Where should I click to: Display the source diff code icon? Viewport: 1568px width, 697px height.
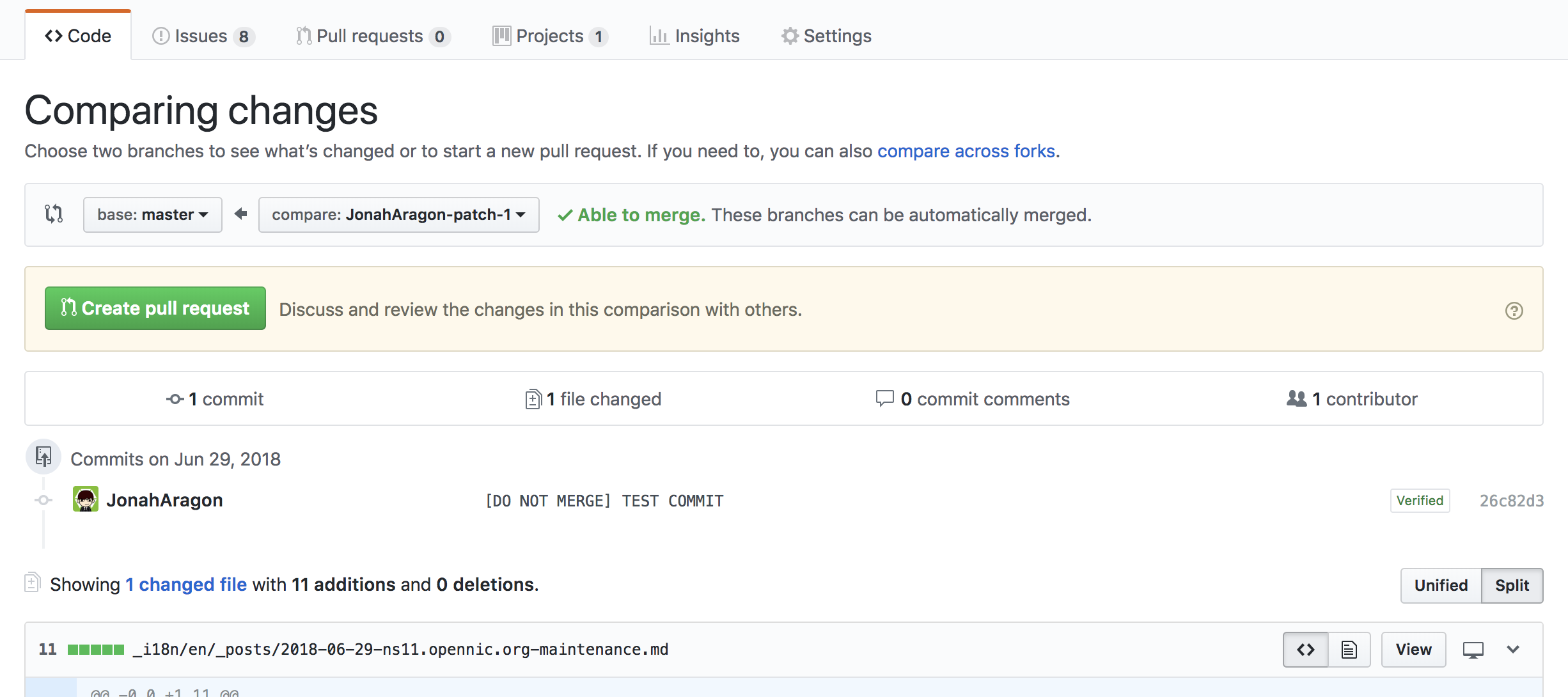(1305, 650)
